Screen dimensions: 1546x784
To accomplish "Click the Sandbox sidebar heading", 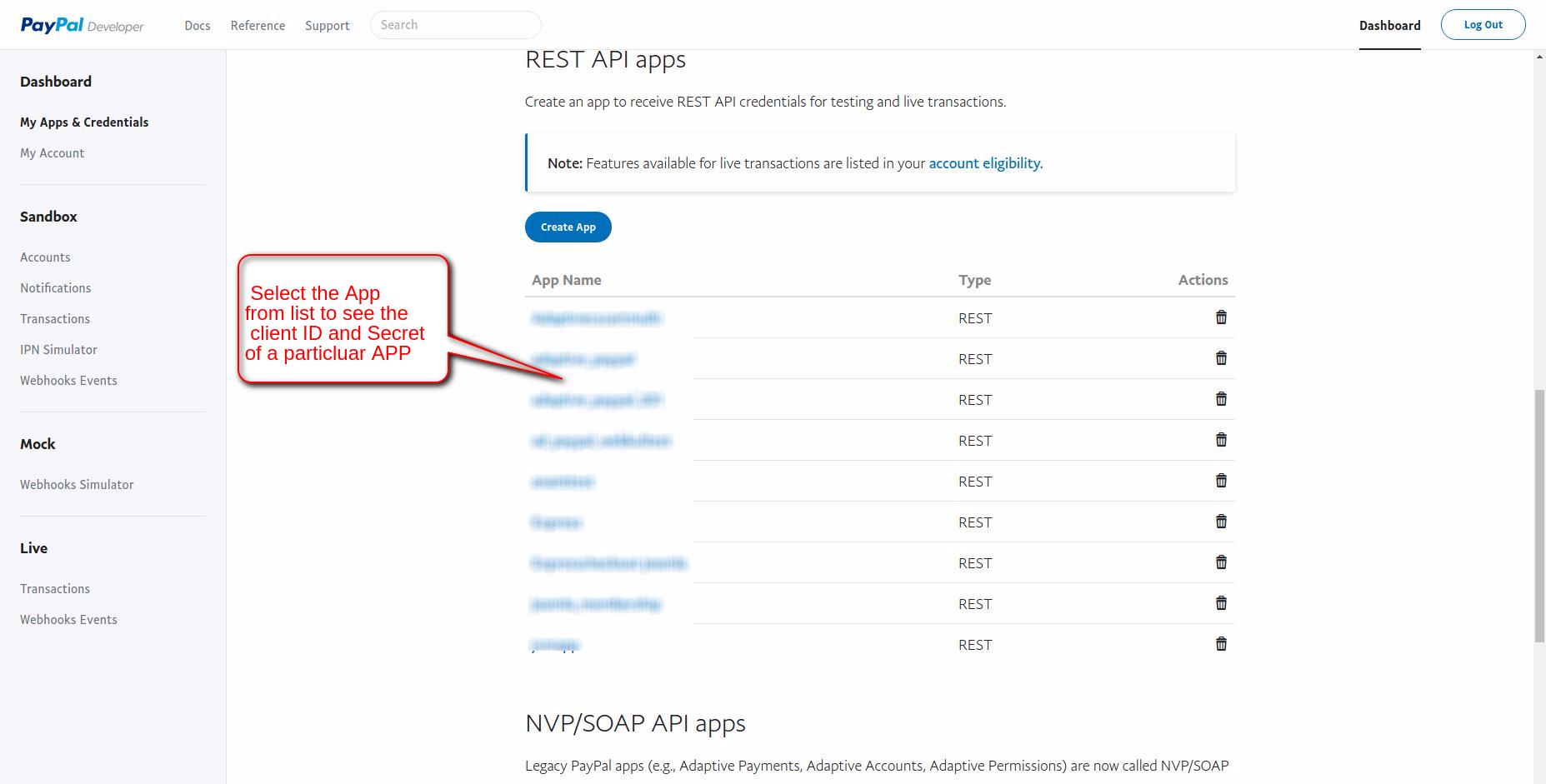I will tap(48, 217).
